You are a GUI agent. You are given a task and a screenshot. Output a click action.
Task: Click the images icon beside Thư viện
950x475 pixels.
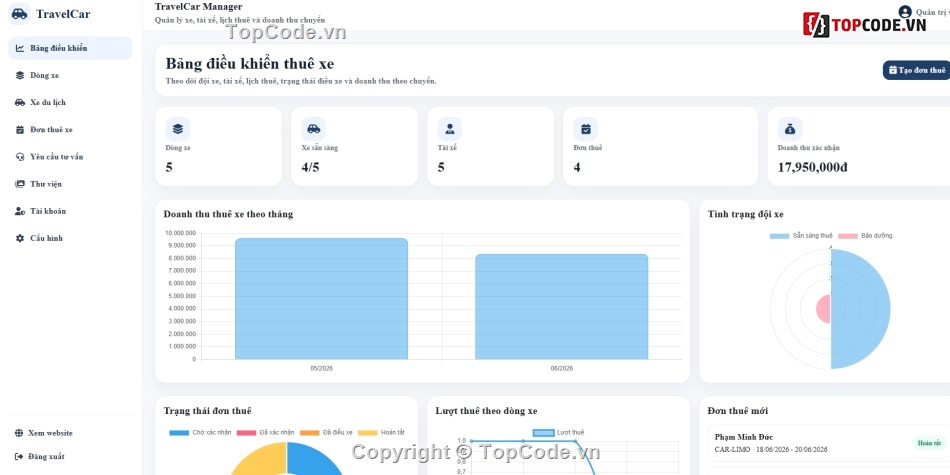tap(20, 184)
